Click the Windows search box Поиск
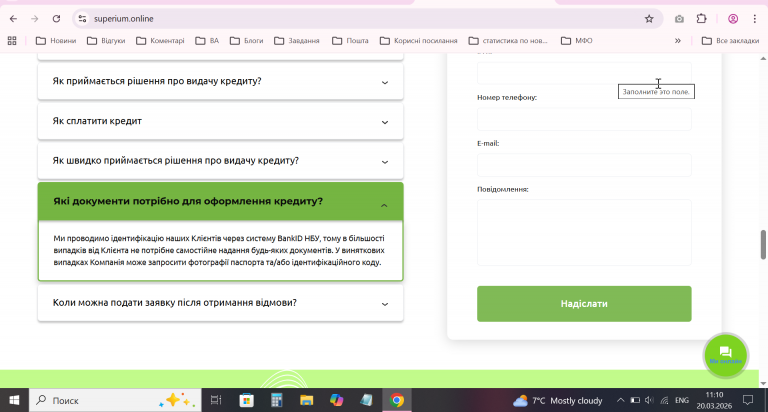768x412 pixels. (x=115, y=400)
